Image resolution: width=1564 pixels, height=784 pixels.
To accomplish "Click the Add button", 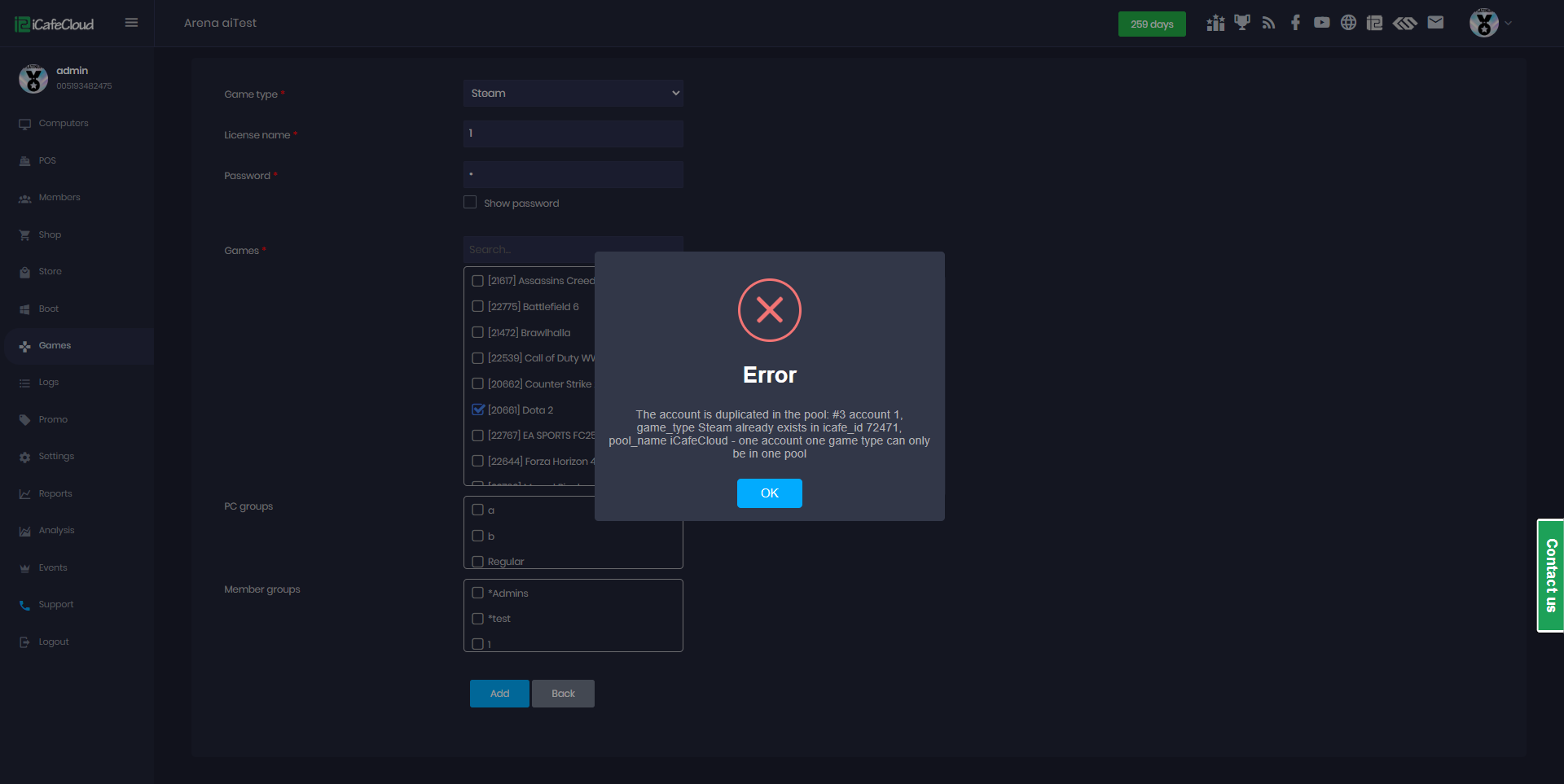I will 499,694.
